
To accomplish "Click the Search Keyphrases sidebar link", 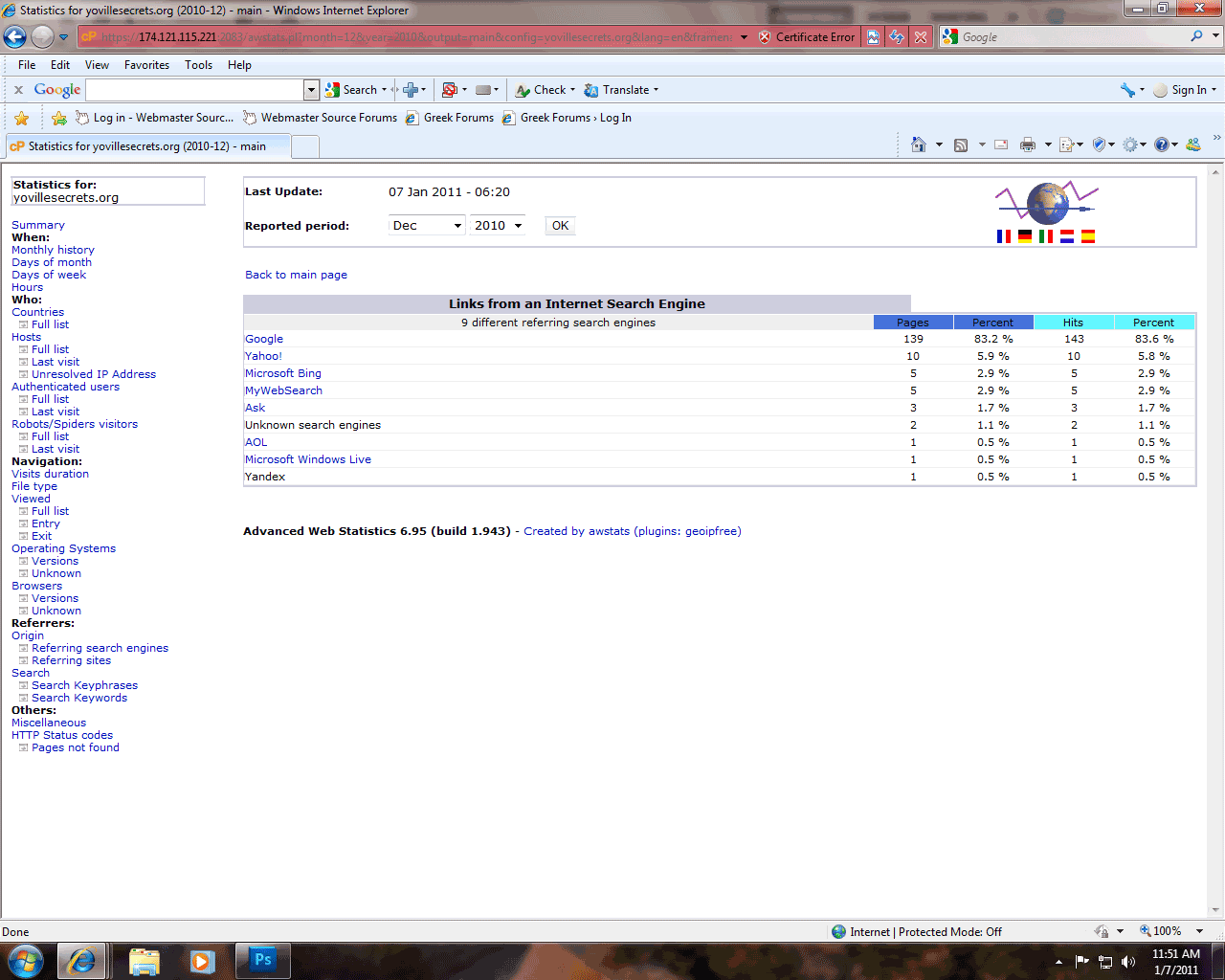I will point(84,685).
